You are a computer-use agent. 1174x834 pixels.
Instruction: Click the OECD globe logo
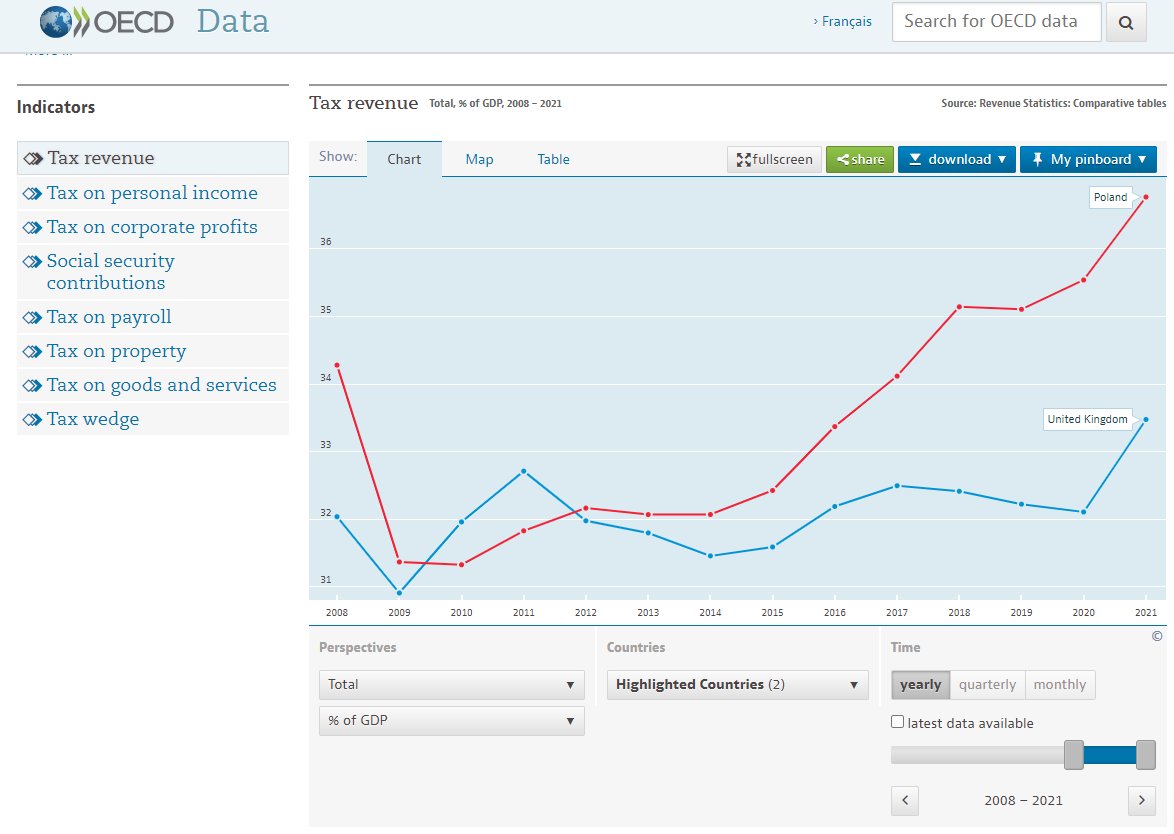(56, 22)
